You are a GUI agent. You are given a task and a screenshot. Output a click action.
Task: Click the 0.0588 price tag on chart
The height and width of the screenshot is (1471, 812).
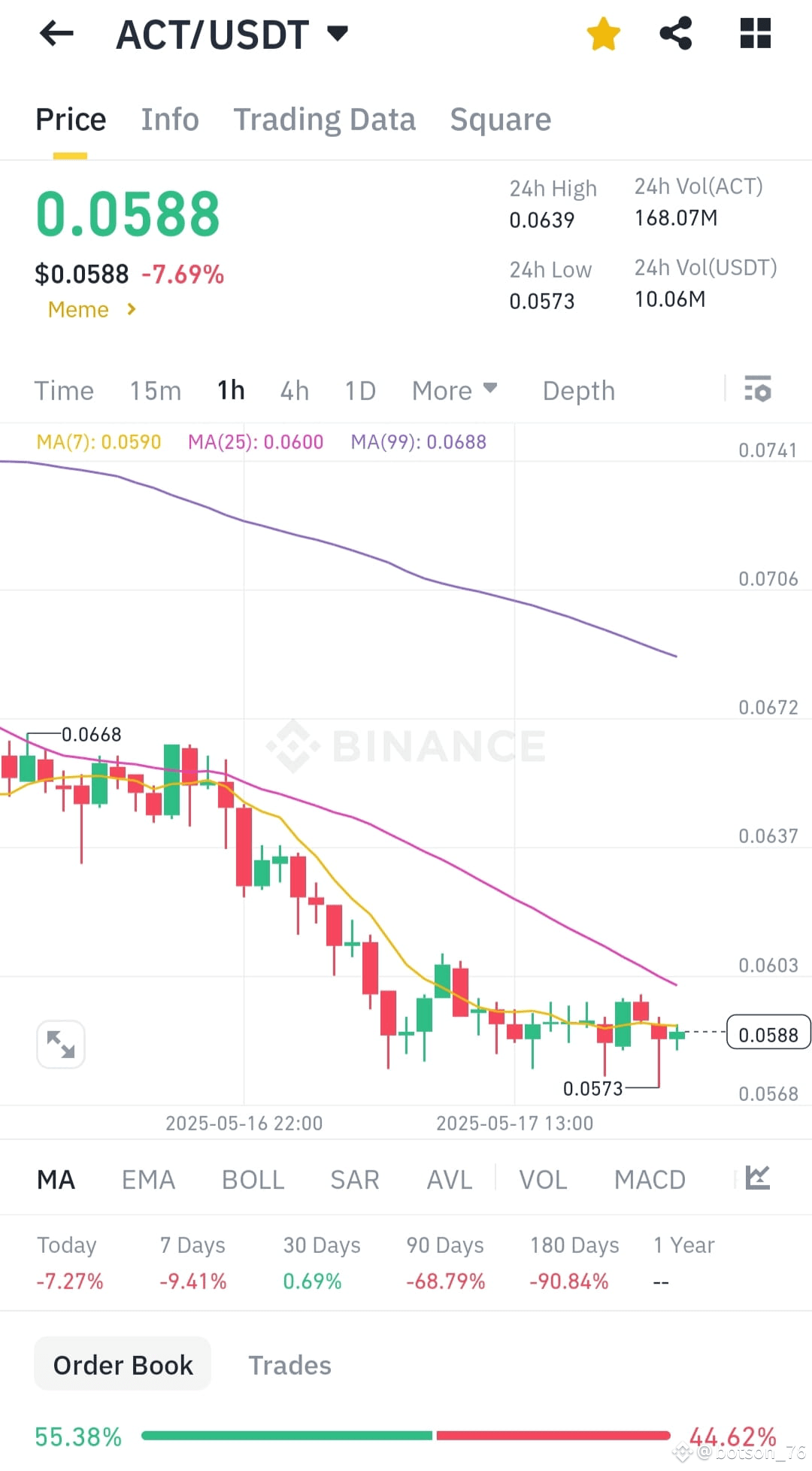click(x=768, y=1033)
